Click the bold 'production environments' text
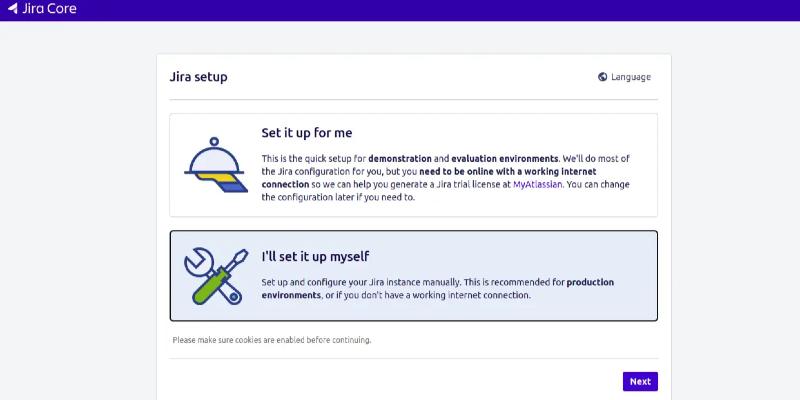The width and height of the screenshot is (800, 400). click(x=590, y=282)
